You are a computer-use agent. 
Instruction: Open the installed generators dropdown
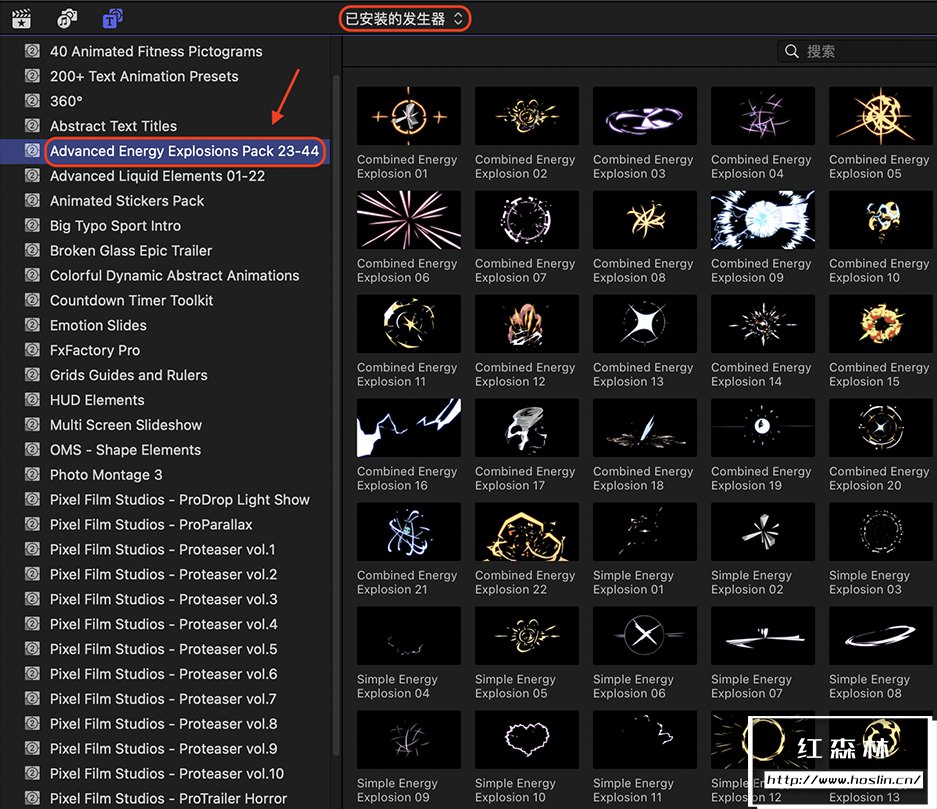(x=405, y=19)
